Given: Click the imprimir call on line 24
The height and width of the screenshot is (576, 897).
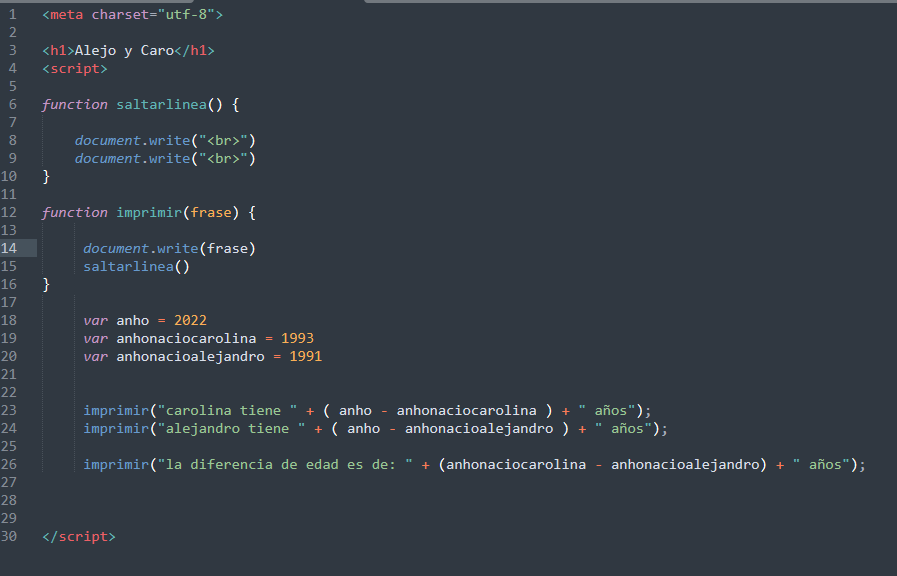Looking at the screenshot, I should click(x=116, y=428).
